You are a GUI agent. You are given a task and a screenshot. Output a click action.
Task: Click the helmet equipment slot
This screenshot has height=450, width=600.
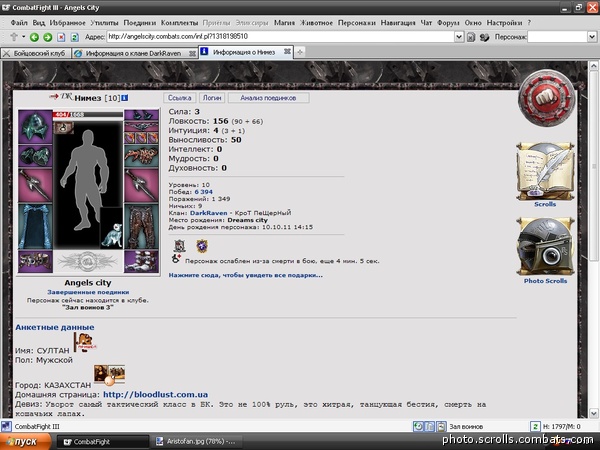coord(35,127)
